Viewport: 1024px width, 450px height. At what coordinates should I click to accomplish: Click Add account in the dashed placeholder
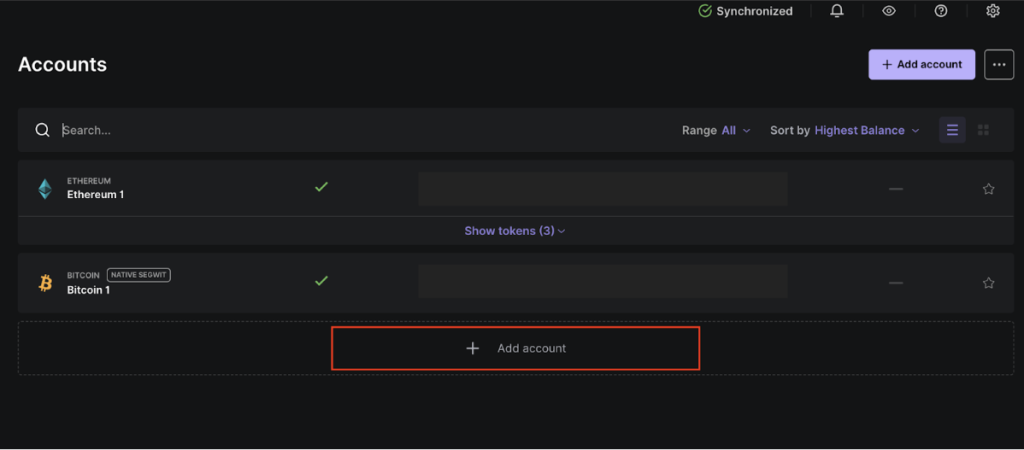tap(515, 348)
